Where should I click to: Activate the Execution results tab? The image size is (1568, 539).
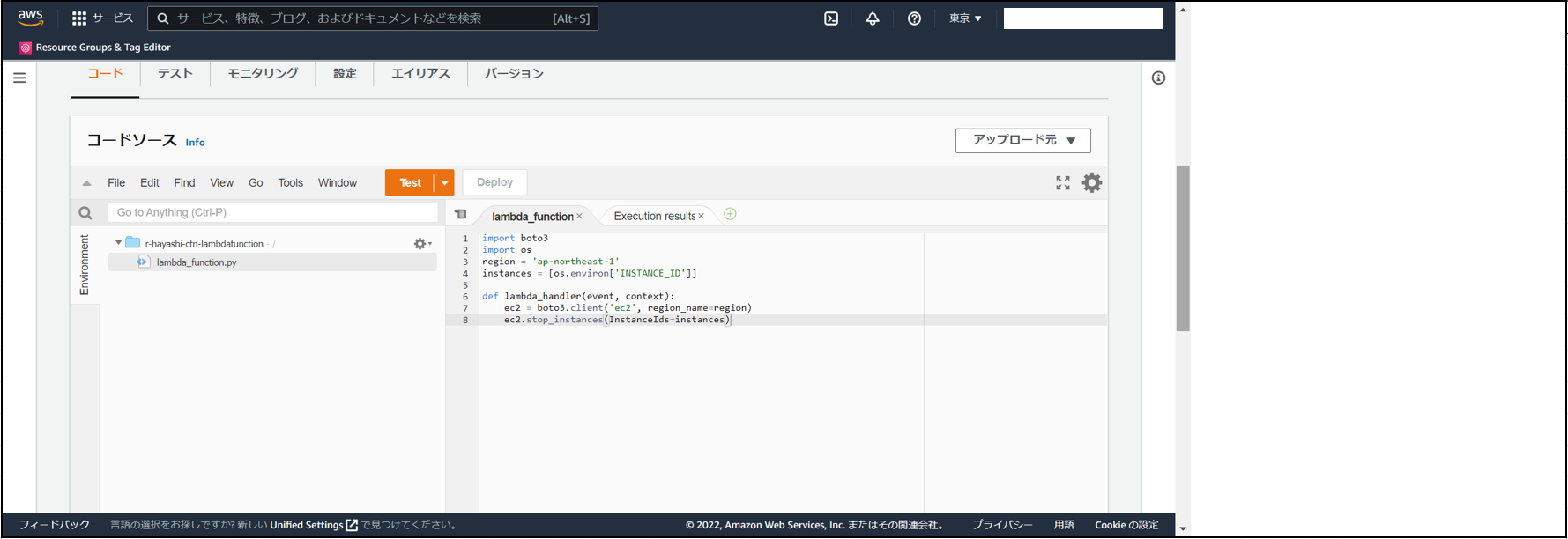pyautogui.click(x=654, y=216)
